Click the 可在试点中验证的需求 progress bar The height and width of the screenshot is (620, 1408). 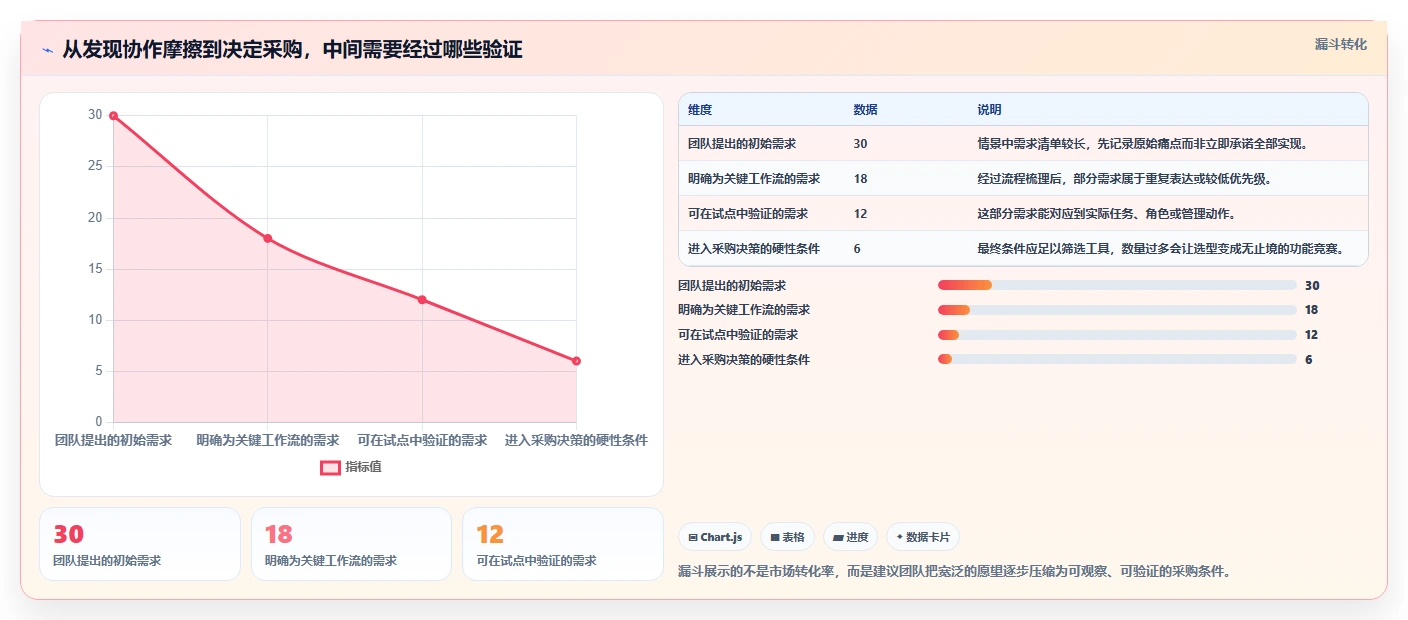pos(1117,335)
